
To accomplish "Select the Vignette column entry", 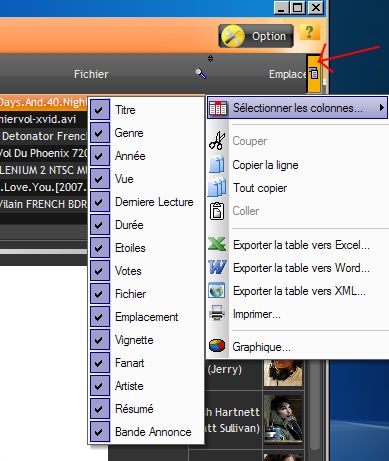I will 134,340.
